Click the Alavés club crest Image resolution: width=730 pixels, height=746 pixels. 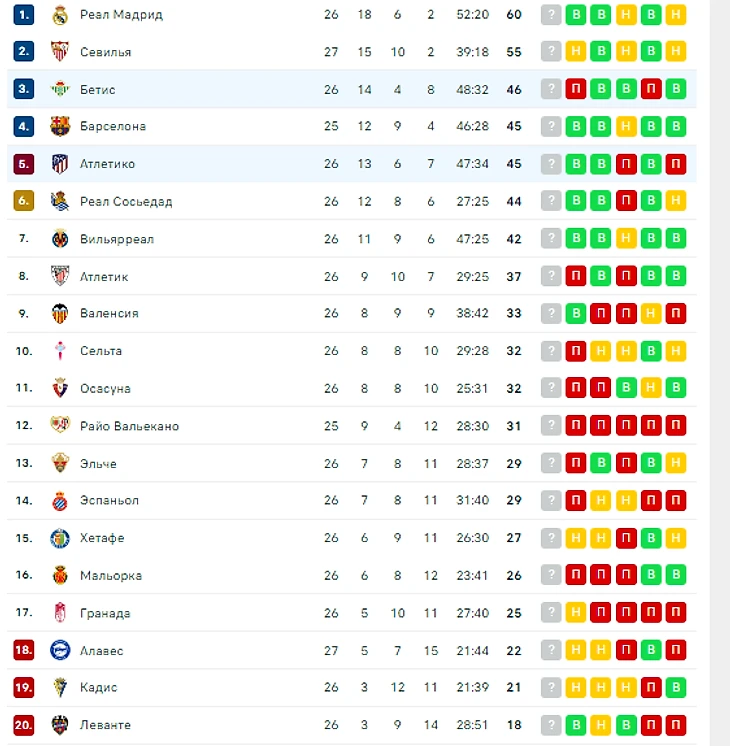click(x=60, y=650)
